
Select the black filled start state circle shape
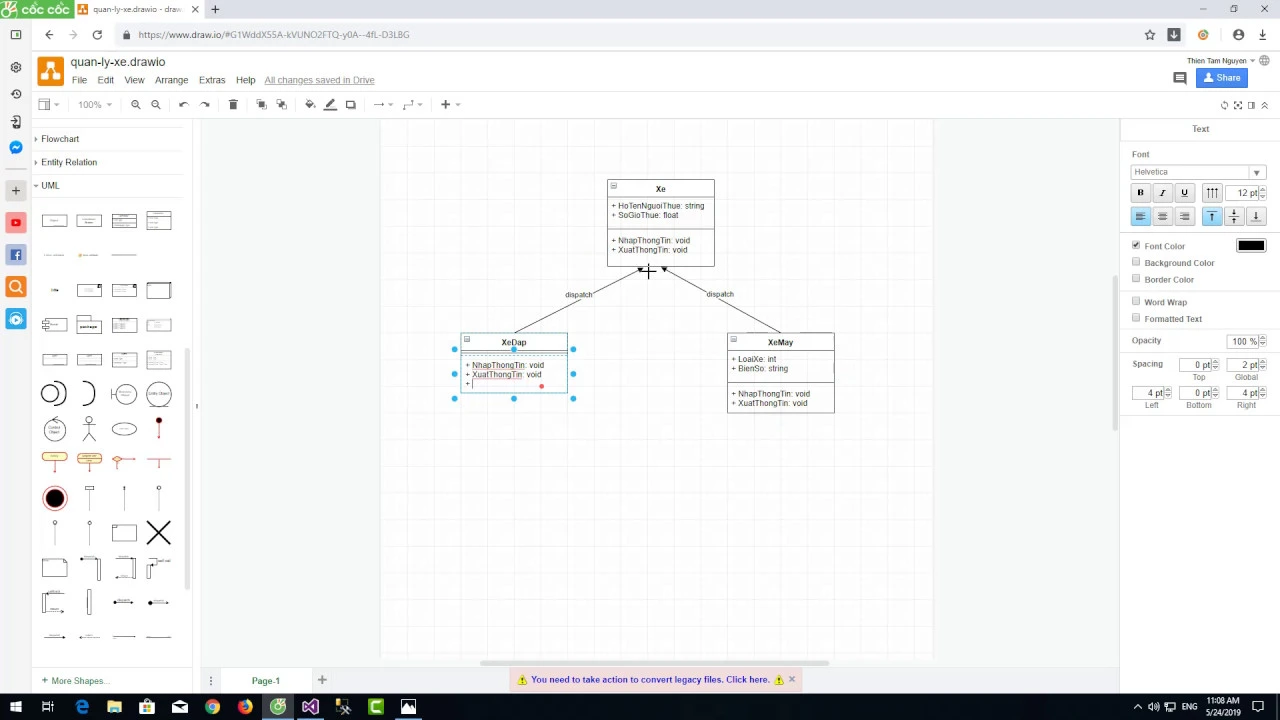pyautogui.click(x=55, y=498)
